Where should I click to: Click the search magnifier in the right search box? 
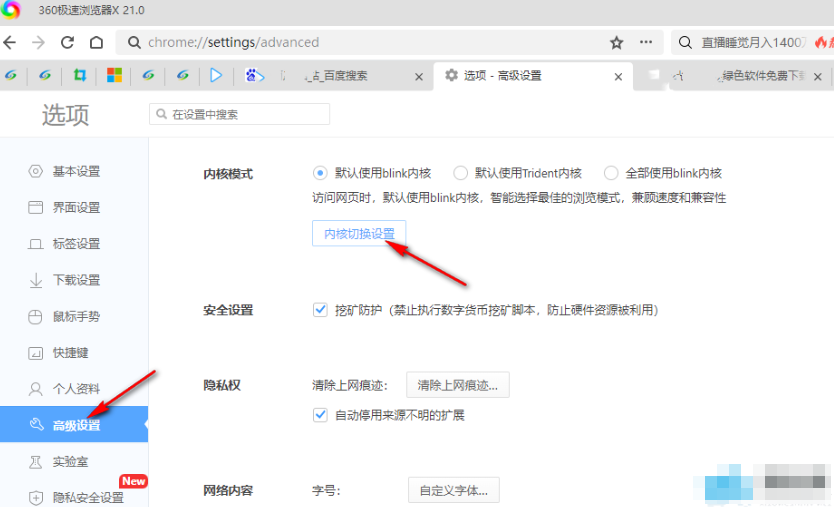pyautogui.click(x=685, y=43)
